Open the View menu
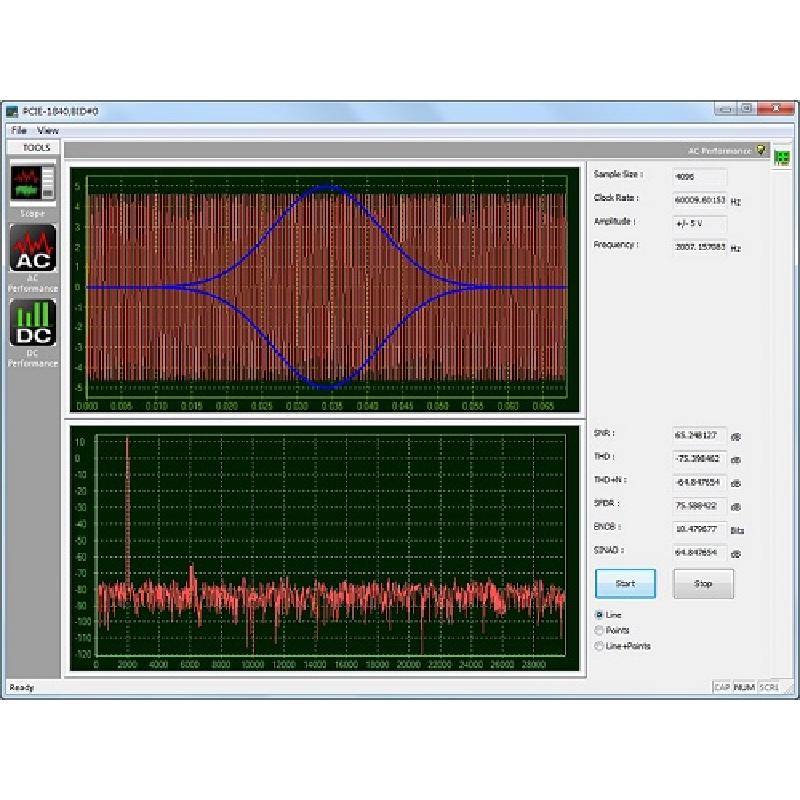Screen dimensions: 800x800 coord(48,131)
